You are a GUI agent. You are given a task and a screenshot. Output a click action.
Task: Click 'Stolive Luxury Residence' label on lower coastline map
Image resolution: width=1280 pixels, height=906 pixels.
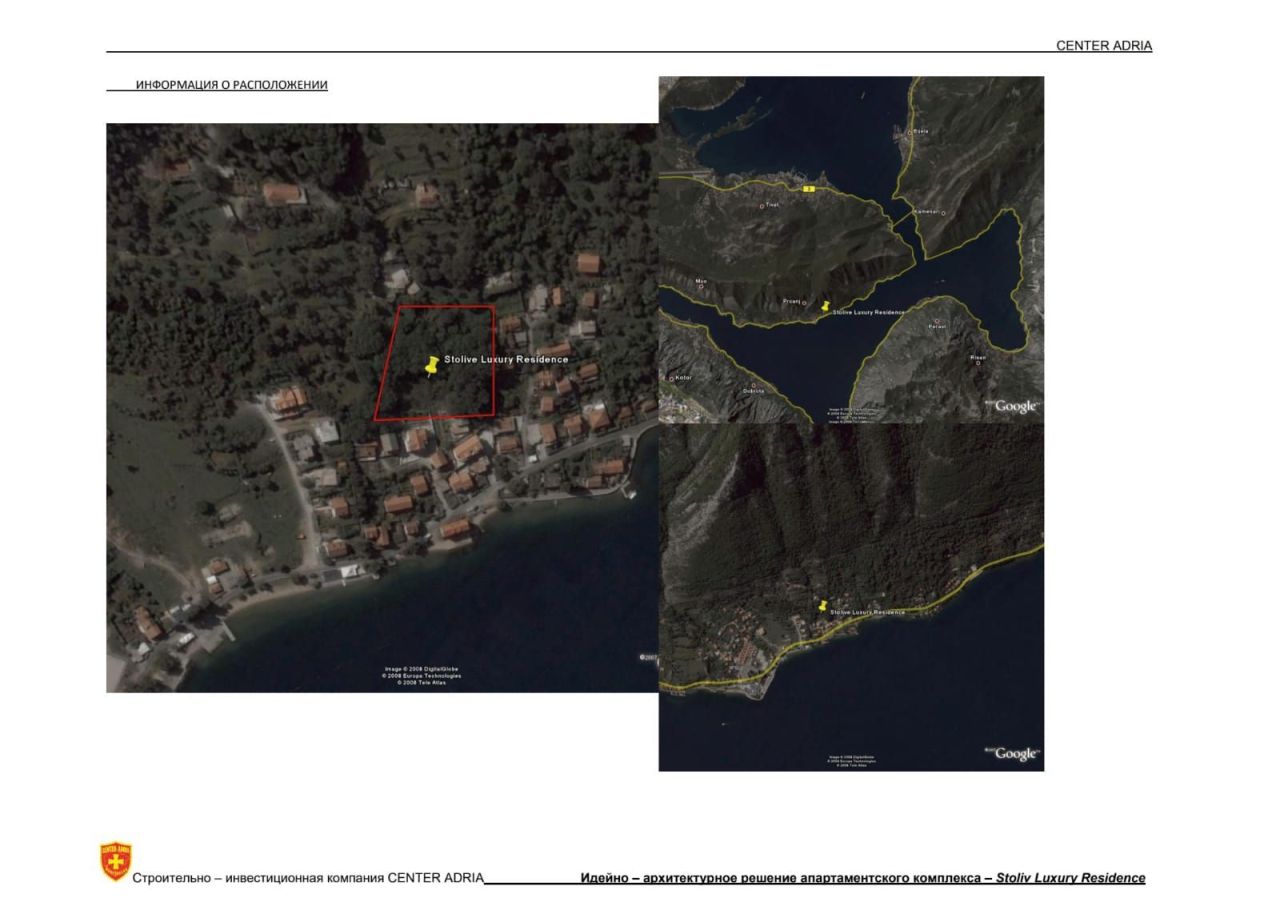[868, 612]
